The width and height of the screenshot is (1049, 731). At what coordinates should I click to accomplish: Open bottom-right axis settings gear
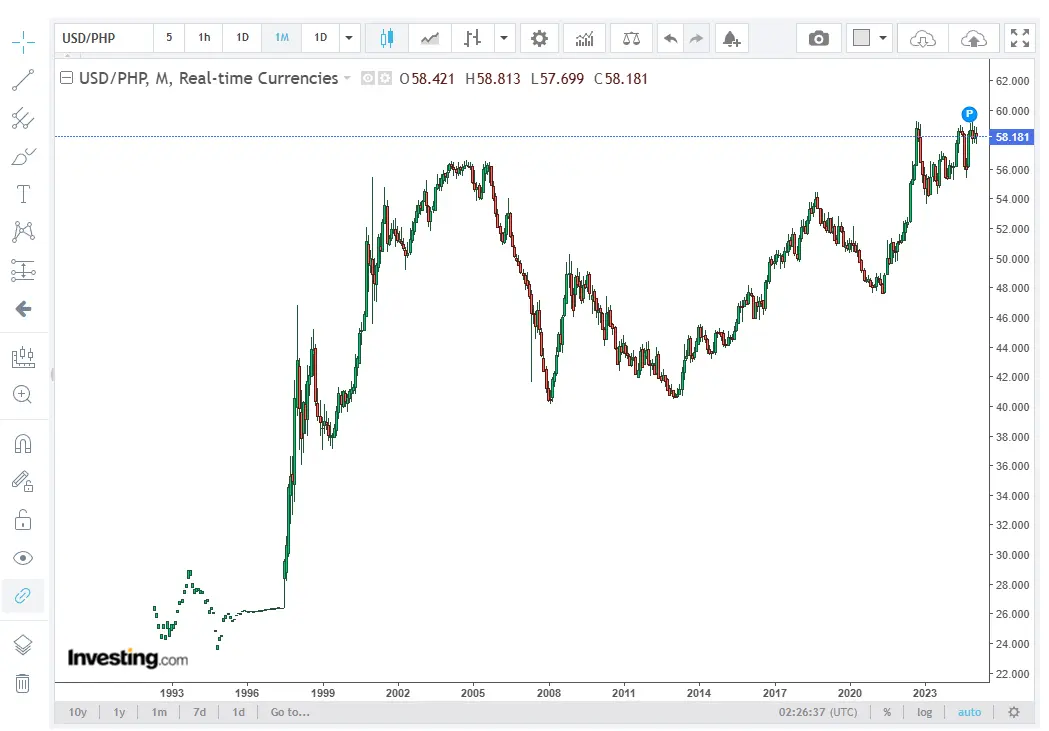click(1014, 712)
